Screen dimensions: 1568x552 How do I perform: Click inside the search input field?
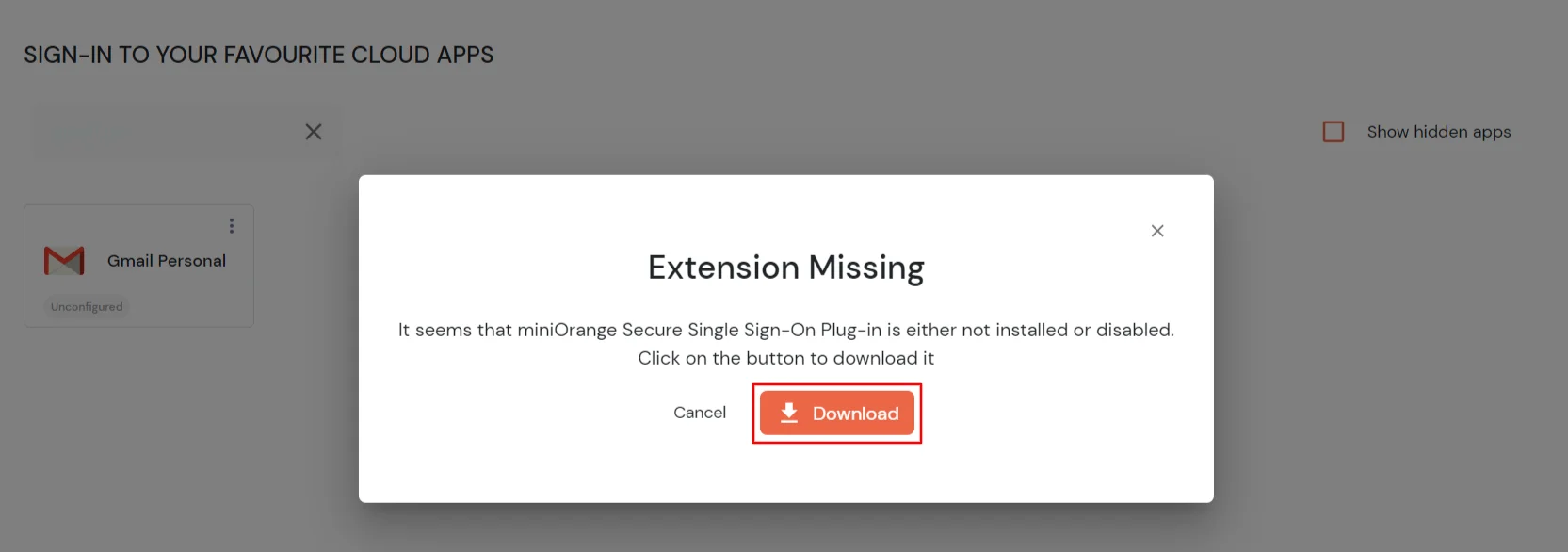point(170,131)
